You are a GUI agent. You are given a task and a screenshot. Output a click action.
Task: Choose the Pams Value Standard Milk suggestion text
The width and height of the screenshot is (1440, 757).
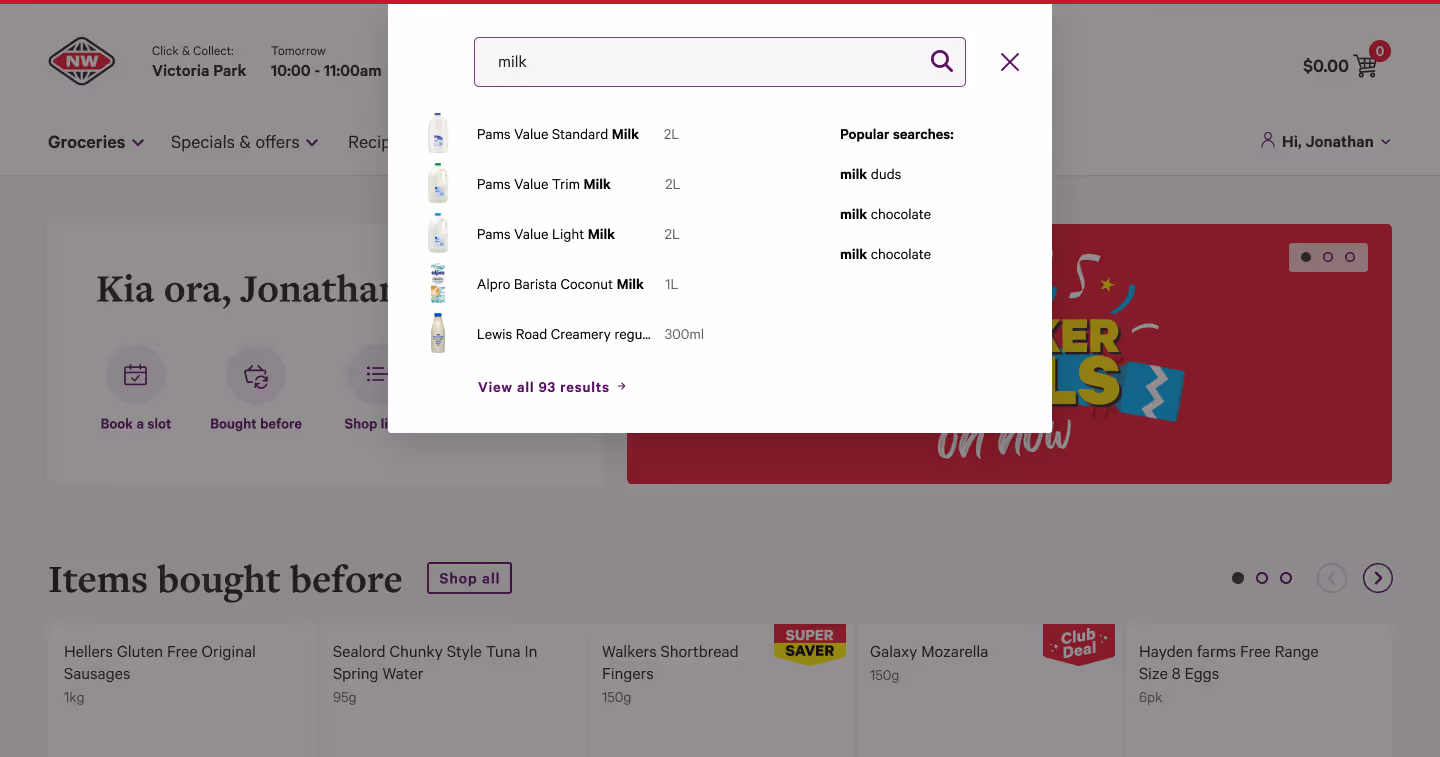coord(558,134)
